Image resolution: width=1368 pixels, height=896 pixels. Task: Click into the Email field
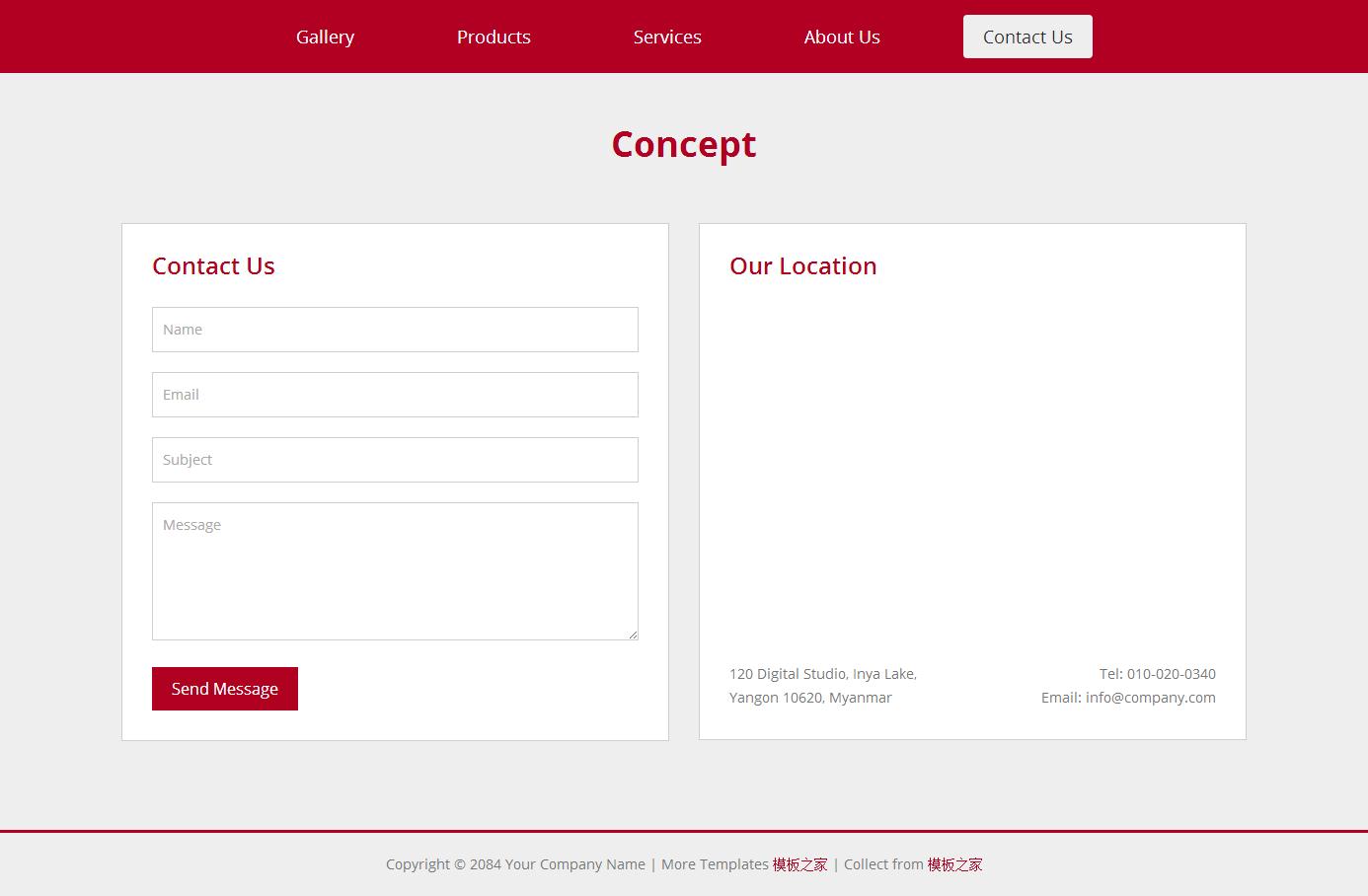click(x=395, y=395)
